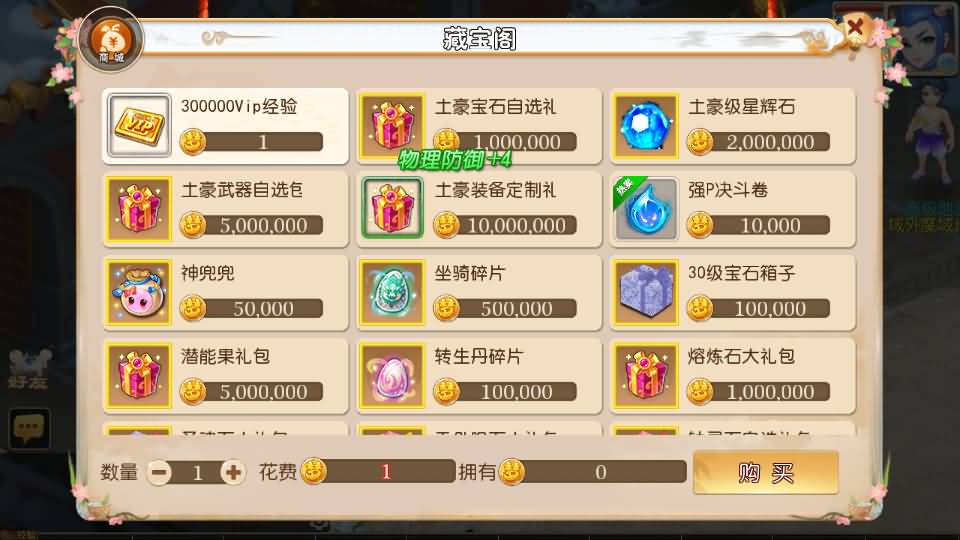Click the 土豪级星辉石 blue gem icon

point(646,126)
